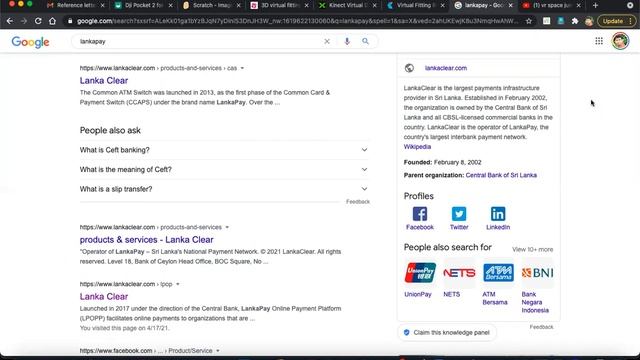Open the LinkedIn profile icon

pos(498,214)
